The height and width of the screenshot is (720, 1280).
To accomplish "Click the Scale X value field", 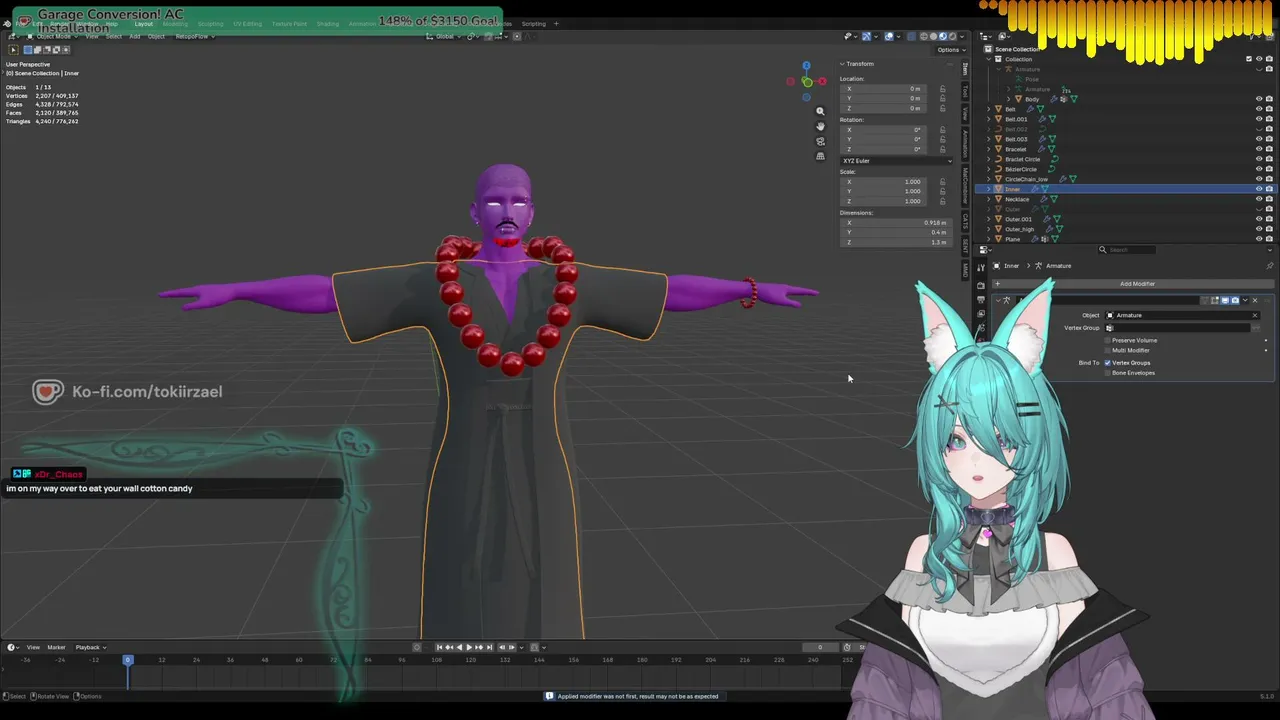I will coord(884,181).
